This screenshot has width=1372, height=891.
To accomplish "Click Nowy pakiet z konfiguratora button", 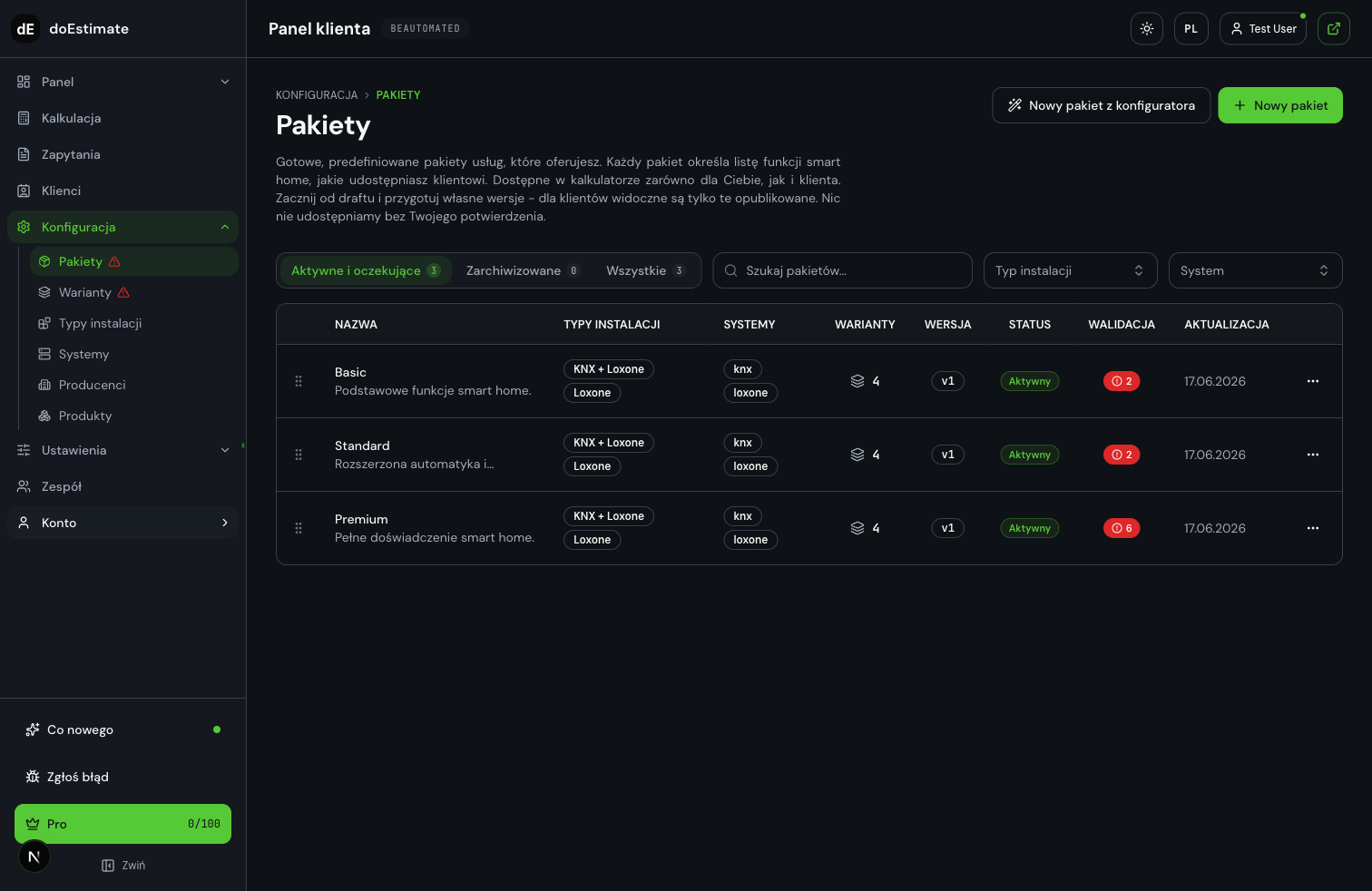I will (x=1102, y=105).
